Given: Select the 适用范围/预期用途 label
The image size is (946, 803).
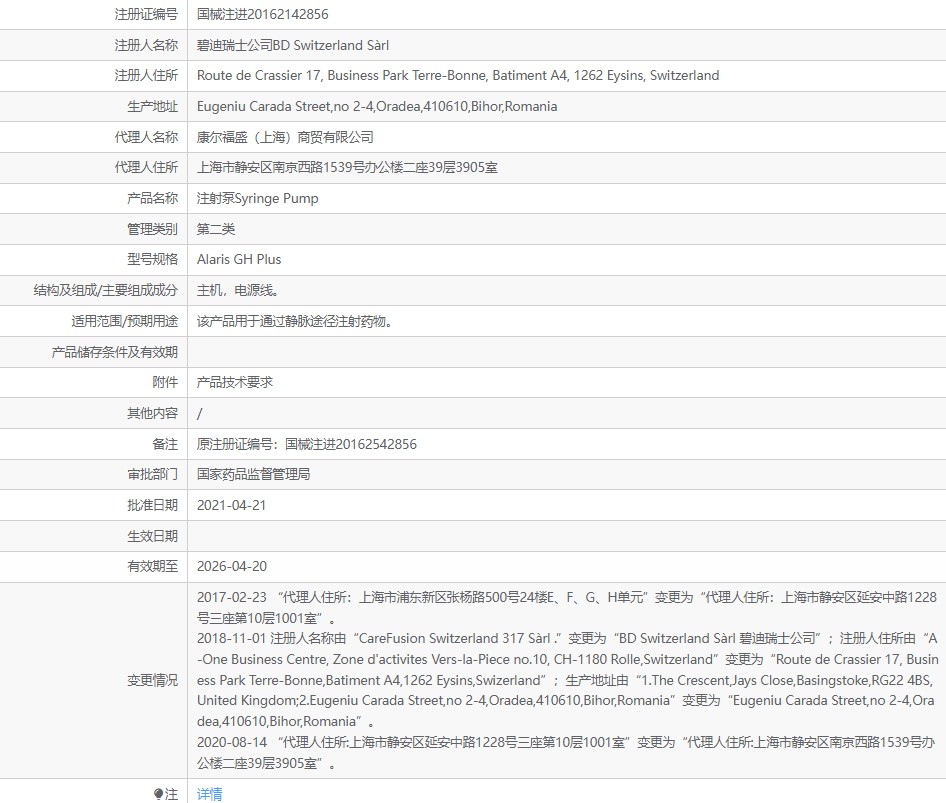Looking at the screenshot, I should 125,322.
